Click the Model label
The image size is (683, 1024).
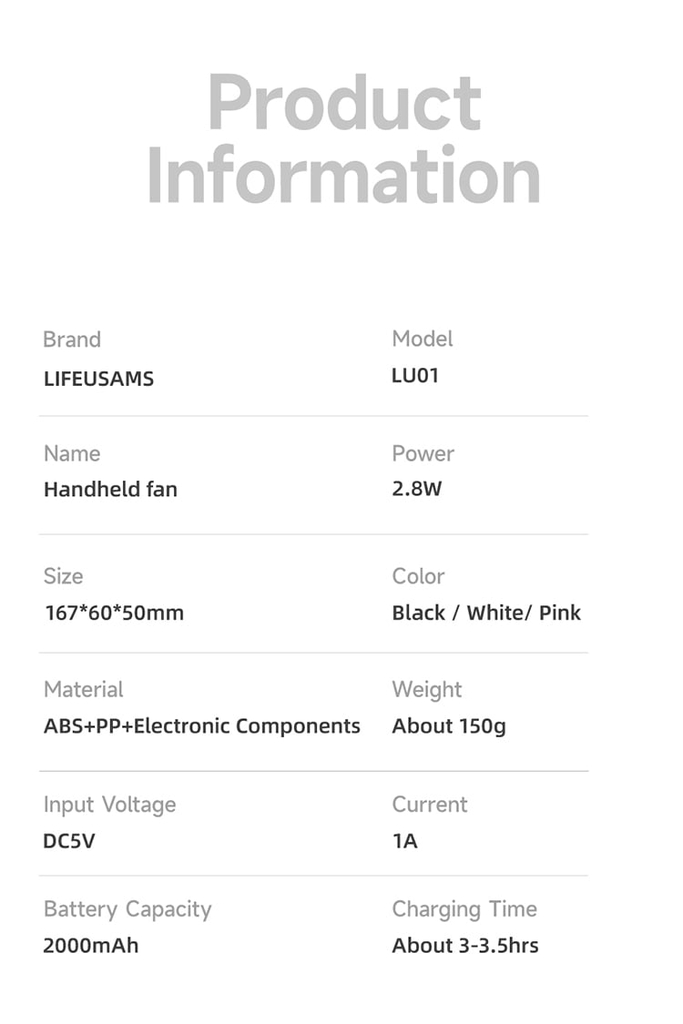pos(422,339)
